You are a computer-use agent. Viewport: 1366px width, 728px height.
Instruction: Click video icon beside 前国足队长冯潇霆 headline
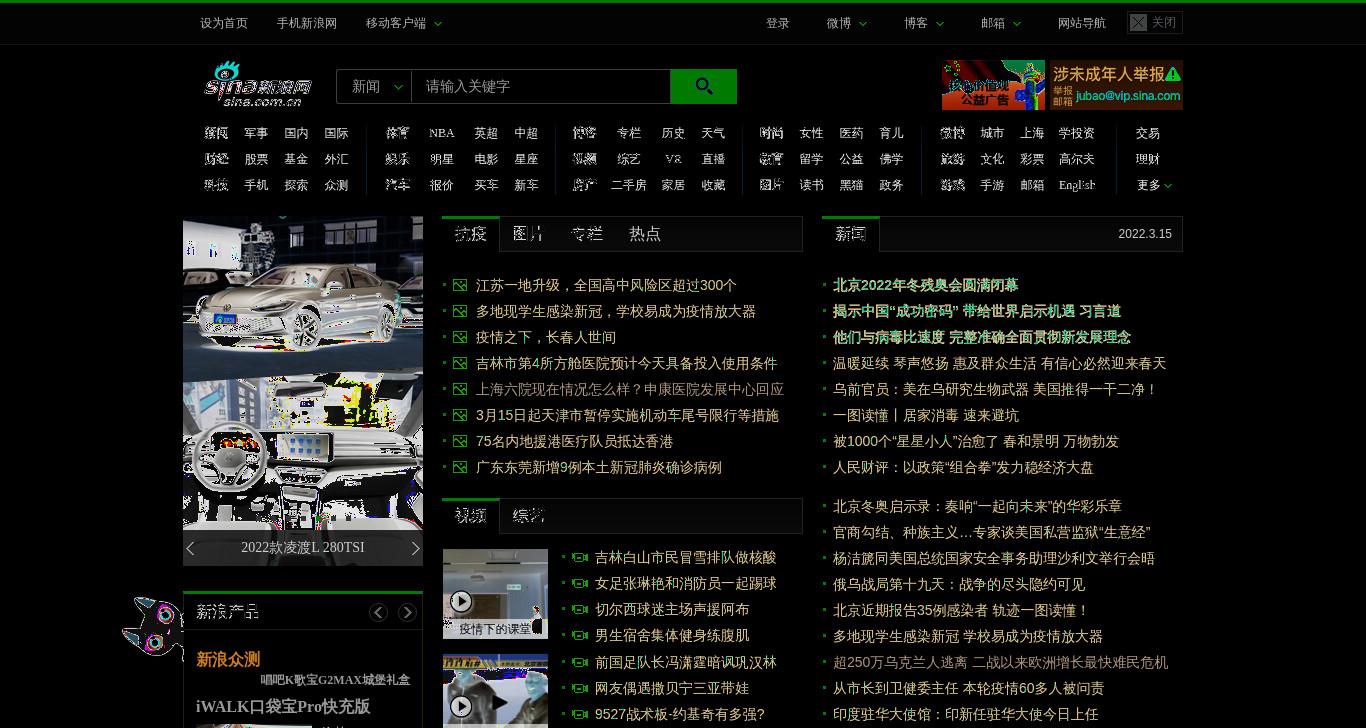579,662
